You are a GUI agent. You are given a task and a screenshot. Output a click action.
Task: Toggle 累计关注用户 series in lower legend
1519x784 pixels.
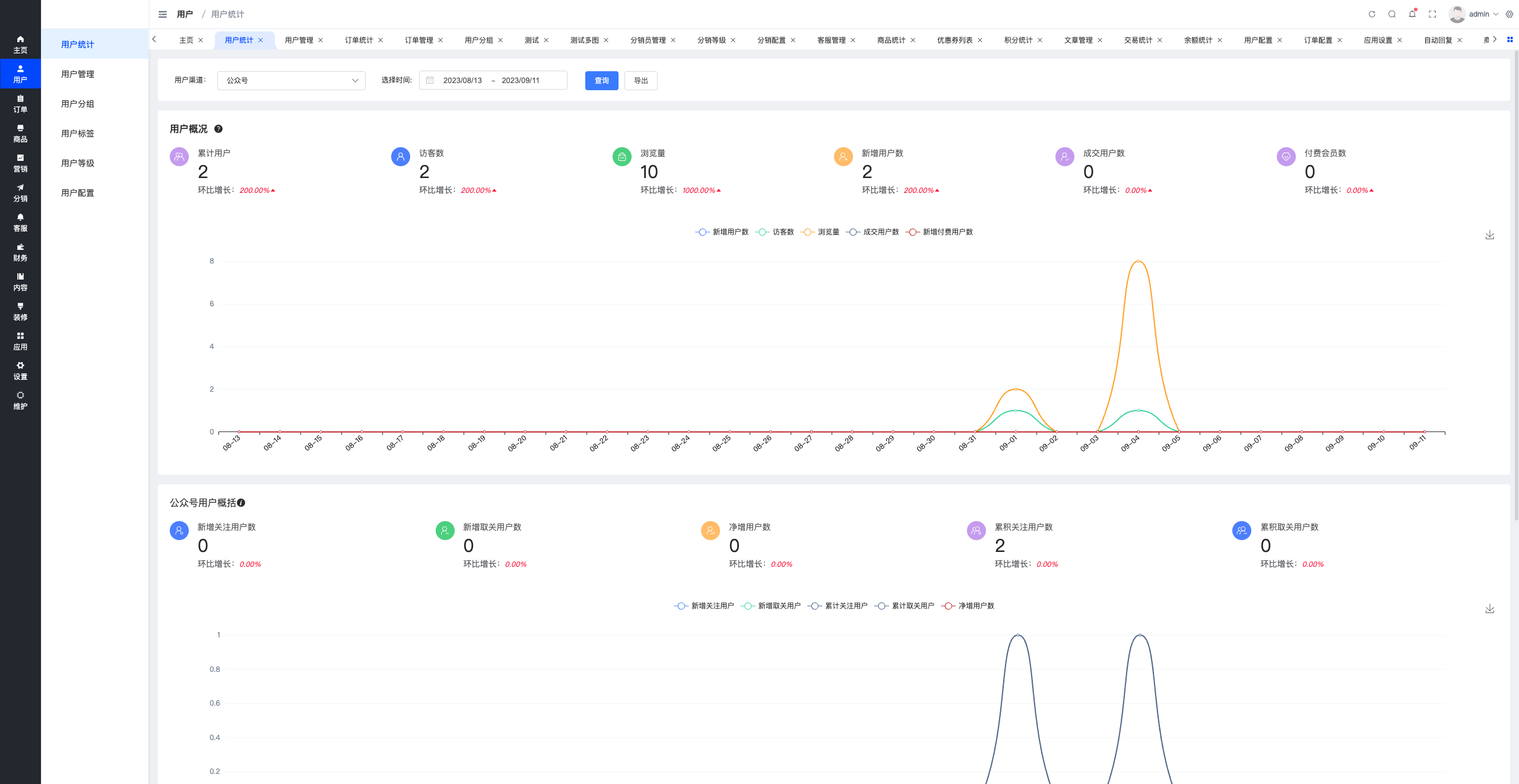(838, 606)
